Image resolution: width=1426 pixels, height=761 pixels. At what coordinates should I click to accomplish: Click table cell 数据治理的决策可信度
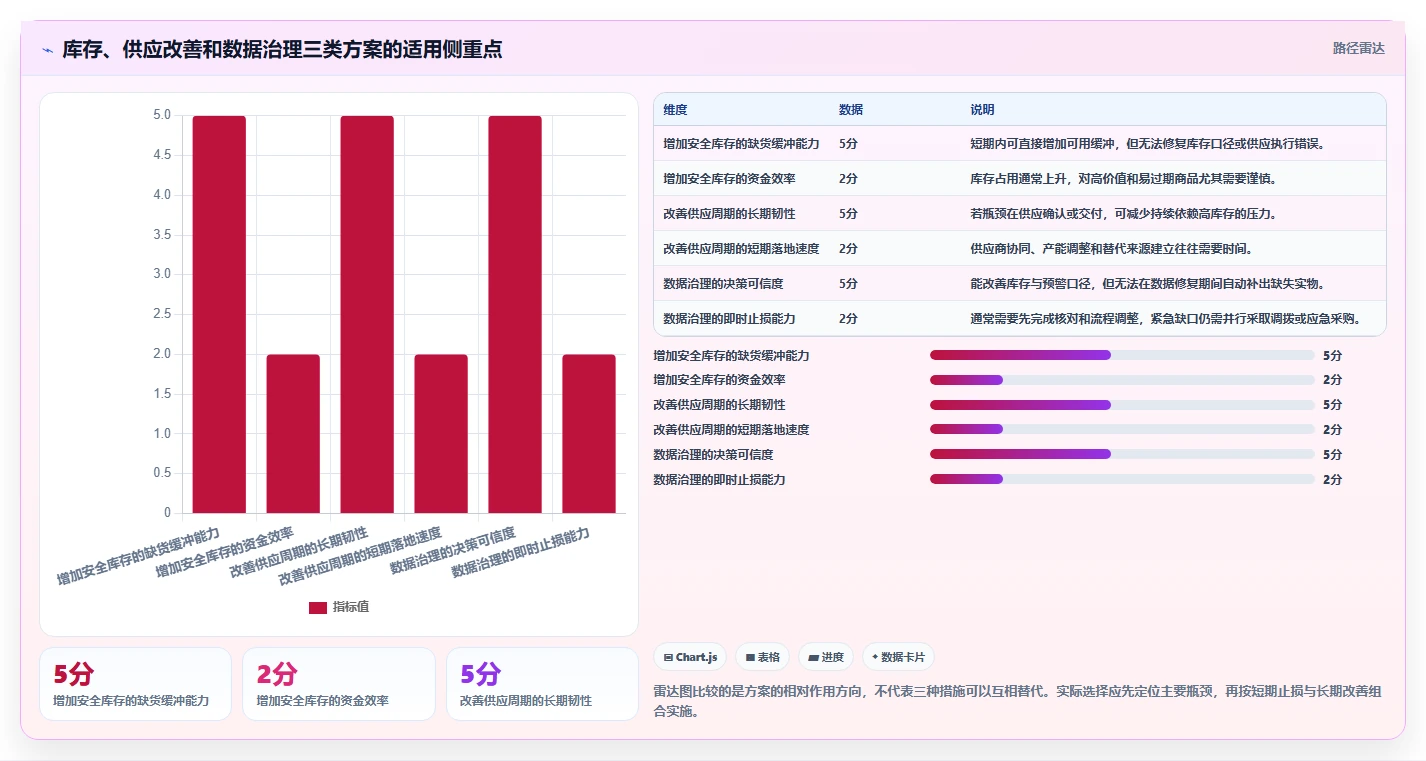pos(723,284)
